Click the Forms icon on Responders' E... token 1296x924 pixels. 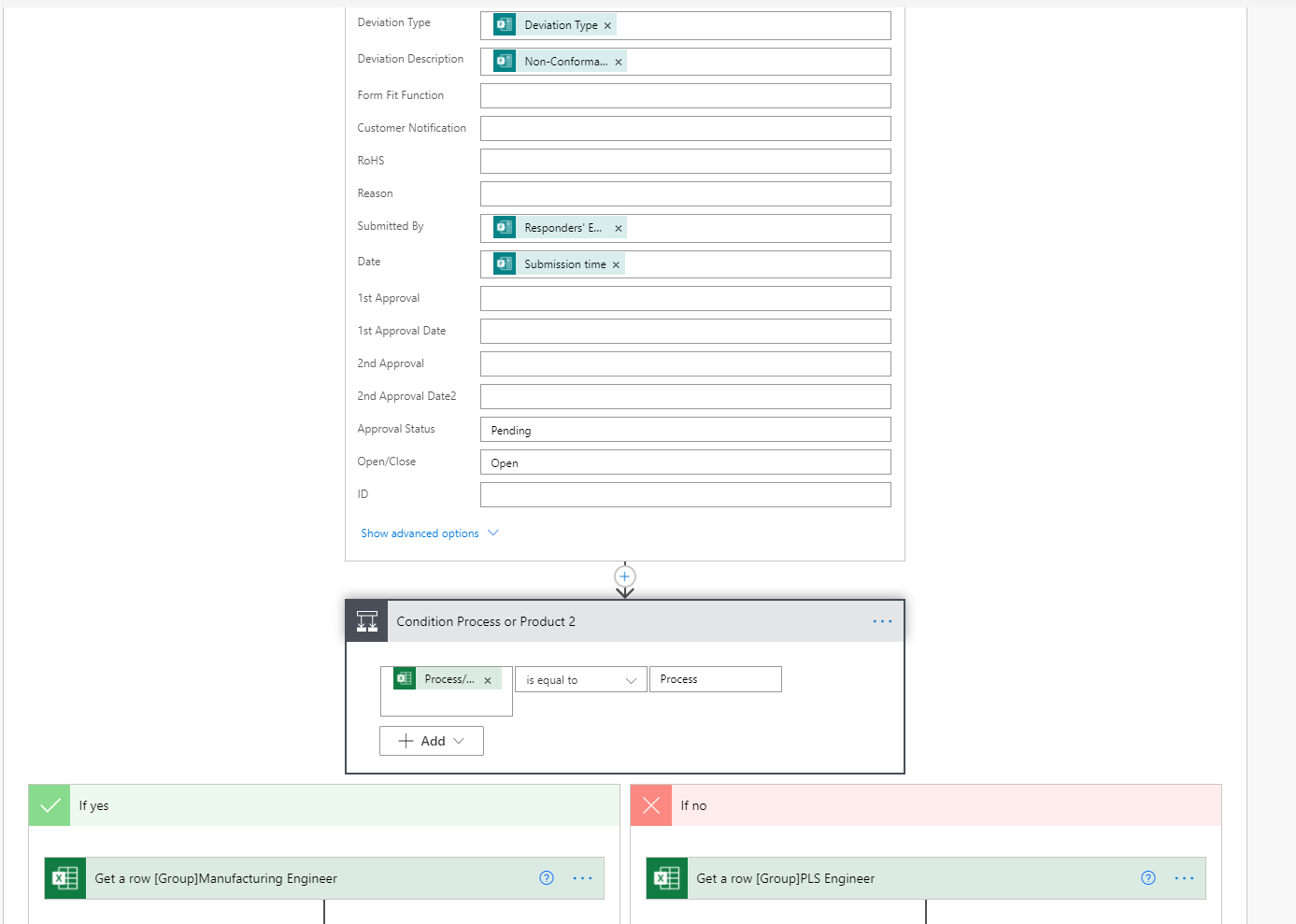click(x=505, y=228)
